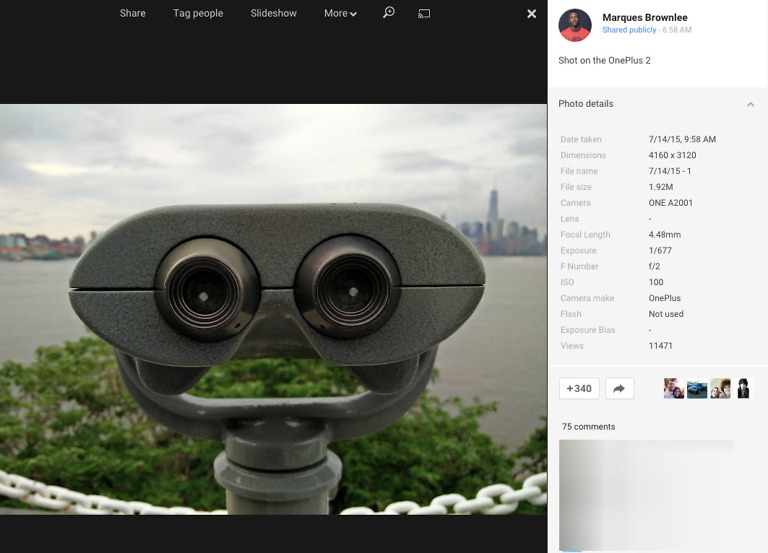The height and width of the screenshot is (553, 768).
Task: Expand the Photo details header
Action: [586, 104]
